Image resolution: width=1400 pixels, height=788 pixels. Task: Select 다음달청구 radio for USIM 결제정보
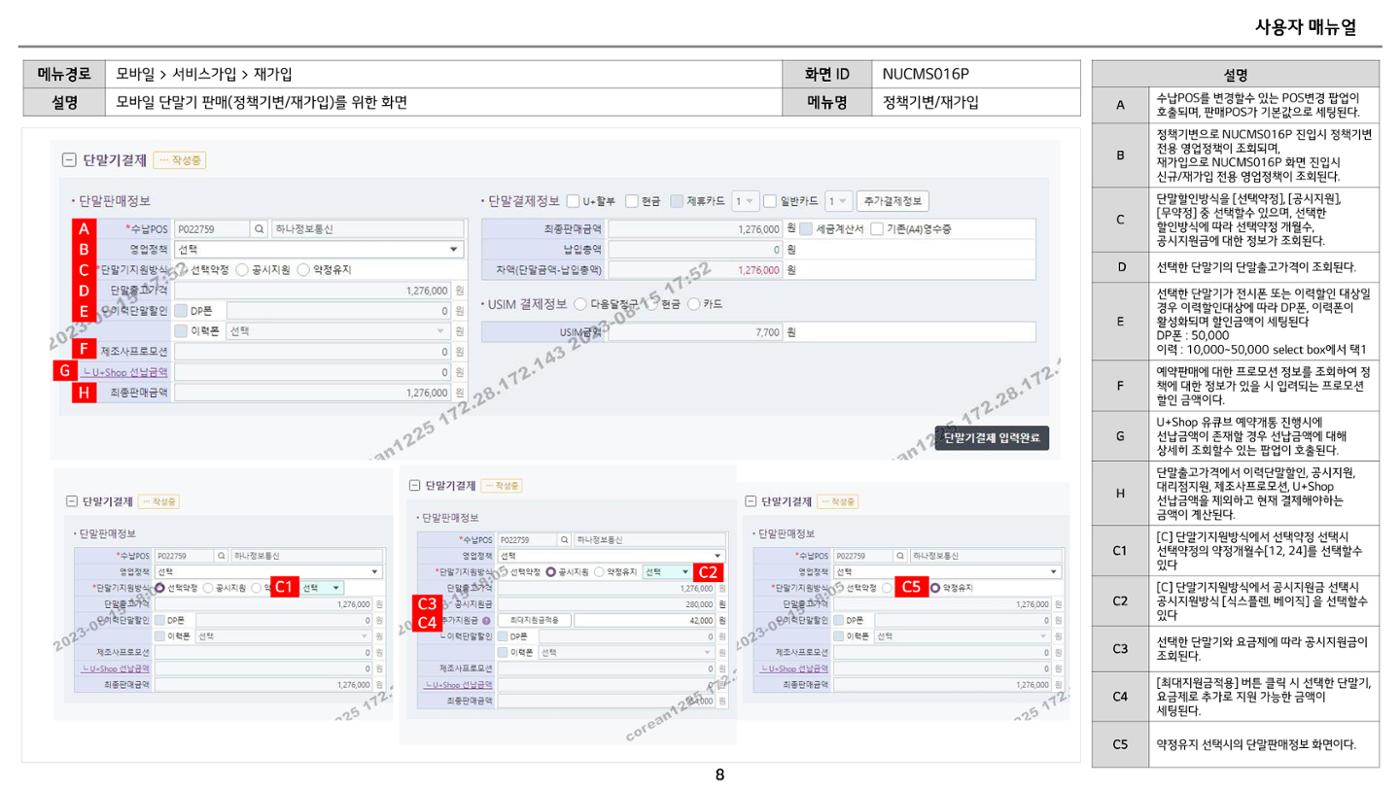click(581, 304)
